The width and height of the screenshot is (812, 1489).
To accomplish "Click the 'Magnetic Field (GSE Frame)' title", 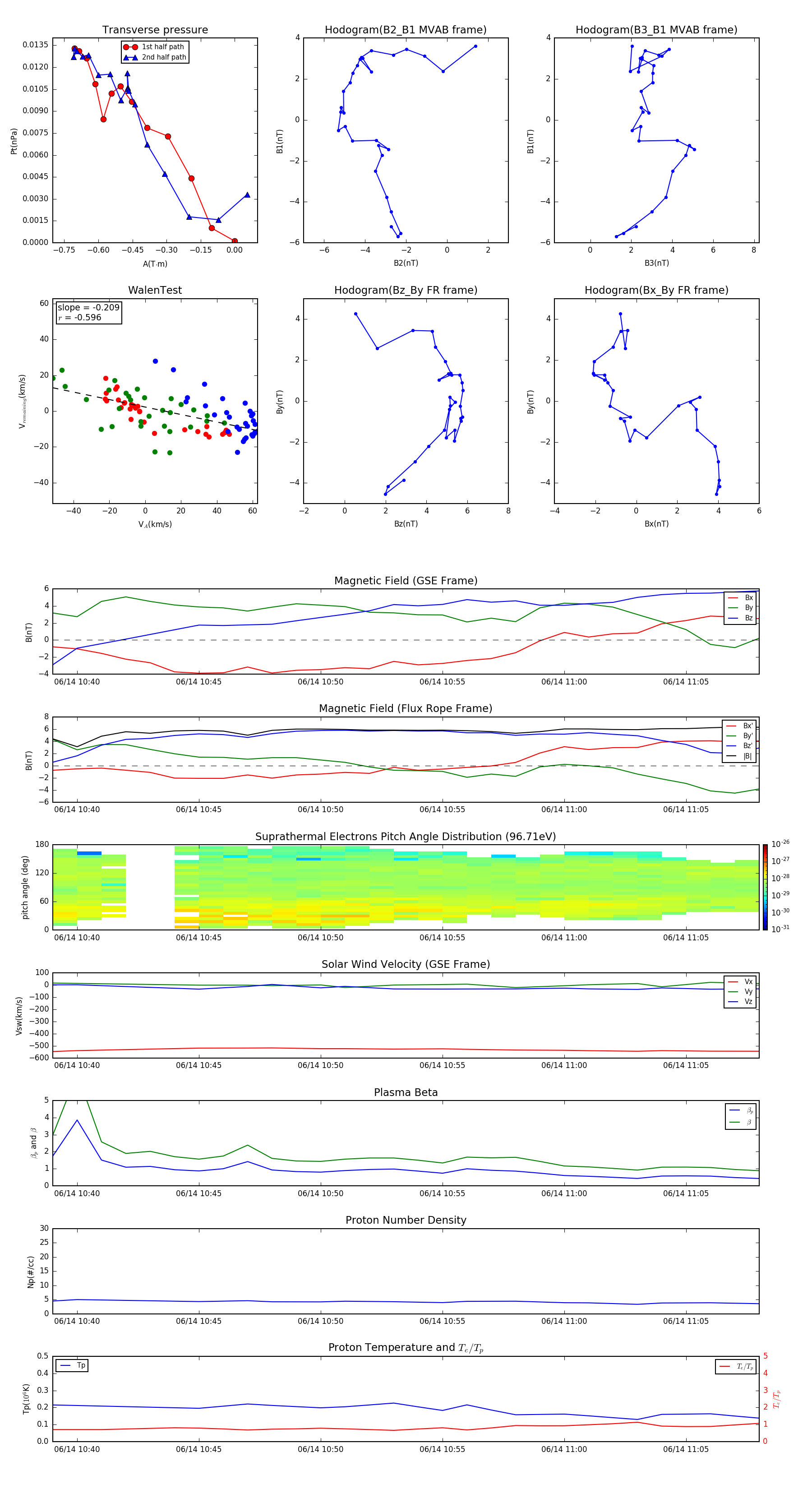I will (x=406, y=581).
